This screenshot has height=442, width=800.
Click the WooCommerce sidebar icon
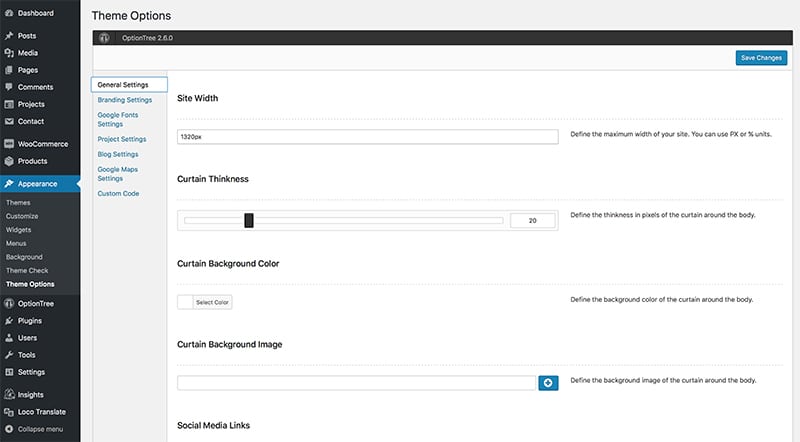click(x=9, y=144)
